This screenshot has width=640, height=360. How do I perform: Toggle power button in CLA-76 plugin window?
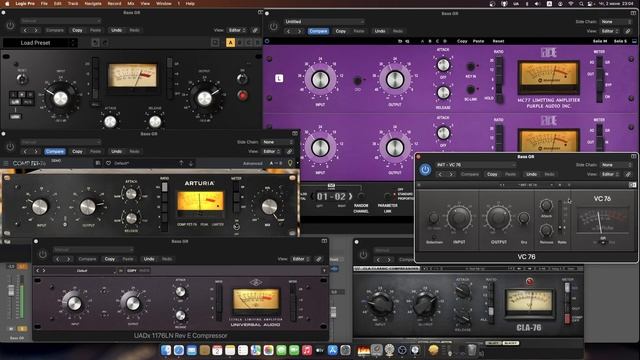pyautogui.click(x=363, y=255)
